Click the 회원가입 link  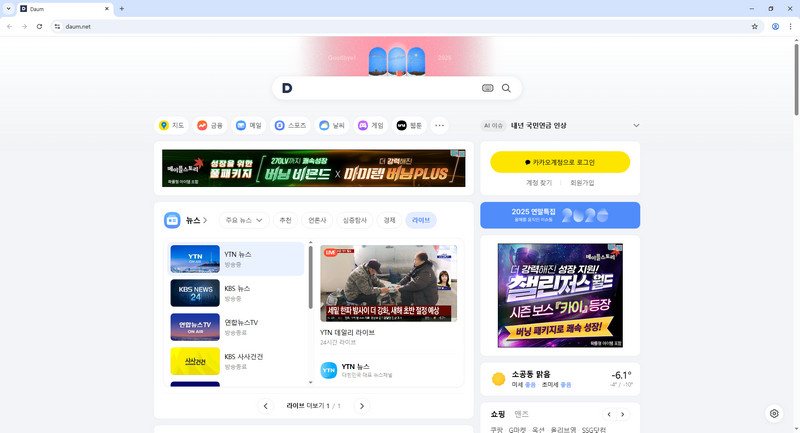pos(582,183)
